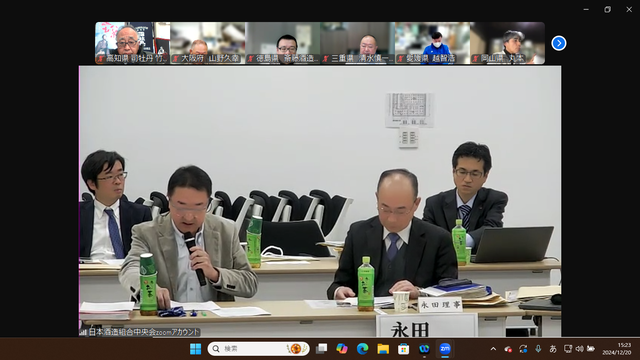The height and width of the screenshot is (360, 640).
Task: Click the tray camera recording indicator icon
Action: click(x=508, y=349)
